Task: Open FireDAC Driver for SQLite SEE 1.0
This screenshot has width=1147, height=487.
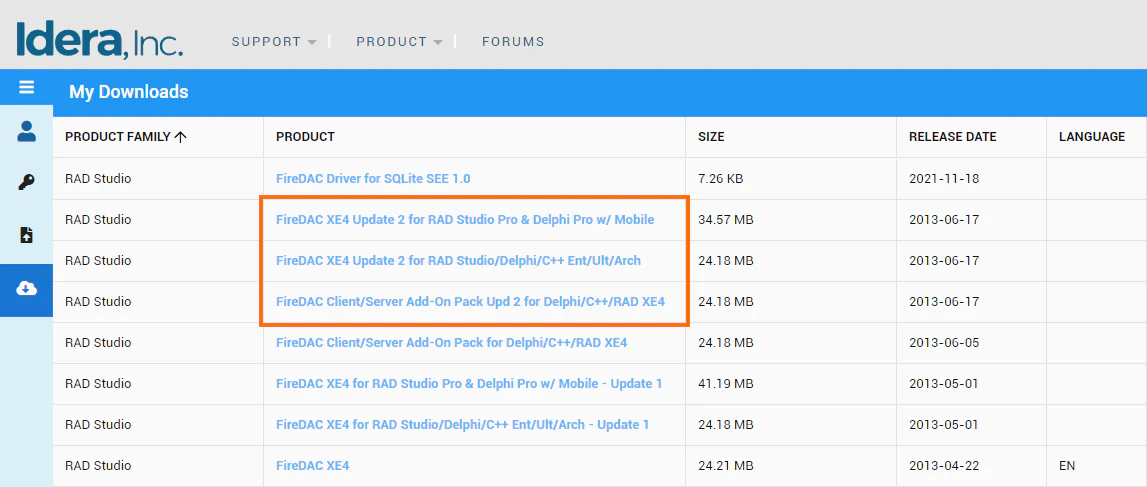Action: coord(373,178)
